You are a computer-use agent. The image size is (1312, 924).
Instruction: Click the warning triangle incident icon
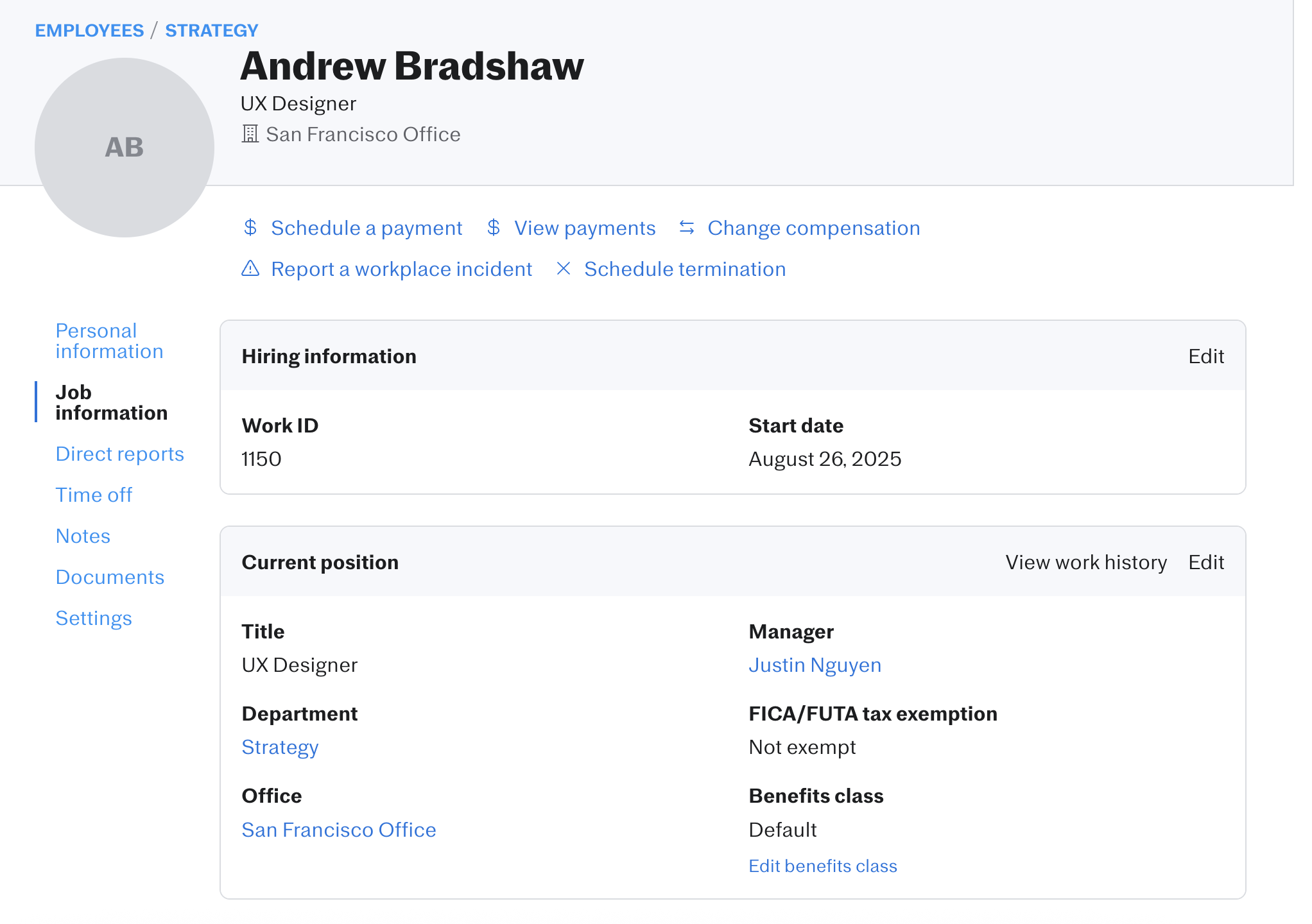click(250, 269)
